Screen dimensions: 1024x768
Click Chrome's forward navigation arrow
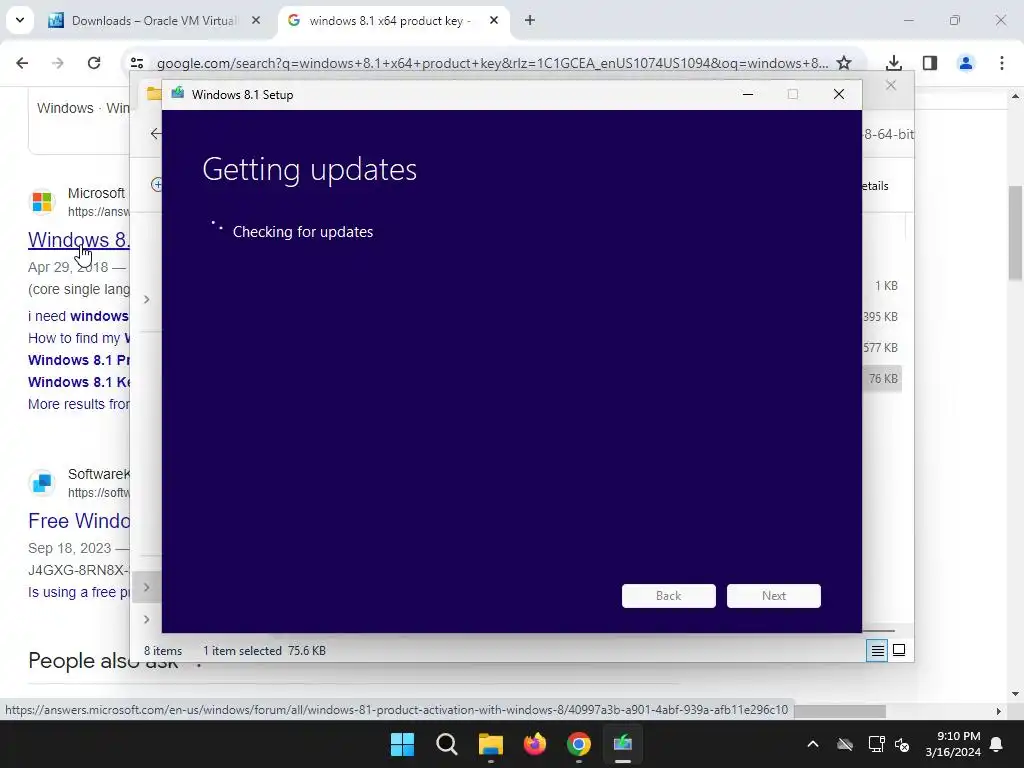point(57,63)
